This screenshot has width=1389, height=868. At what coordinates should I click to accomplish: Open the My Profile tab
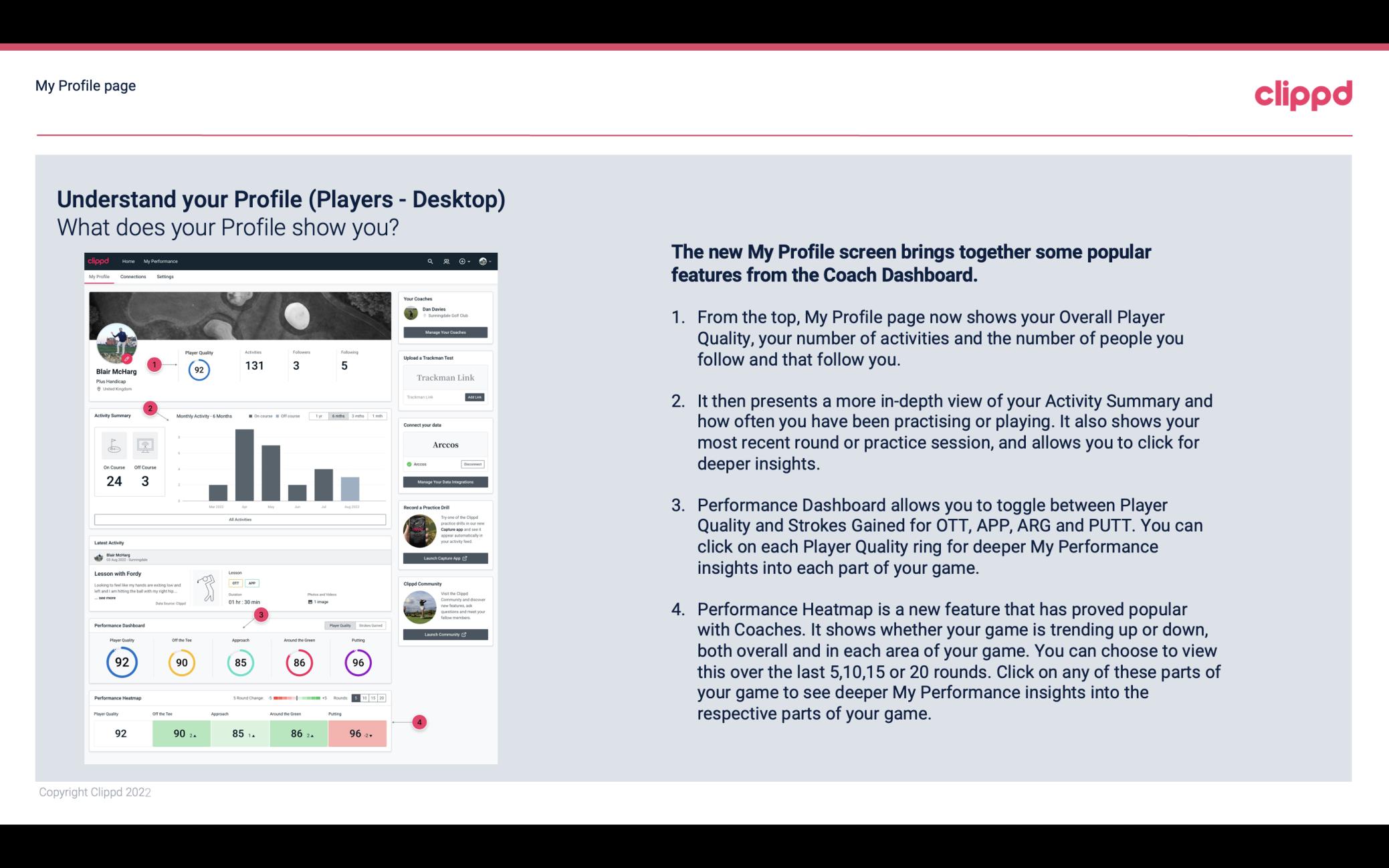pos(99,278)
